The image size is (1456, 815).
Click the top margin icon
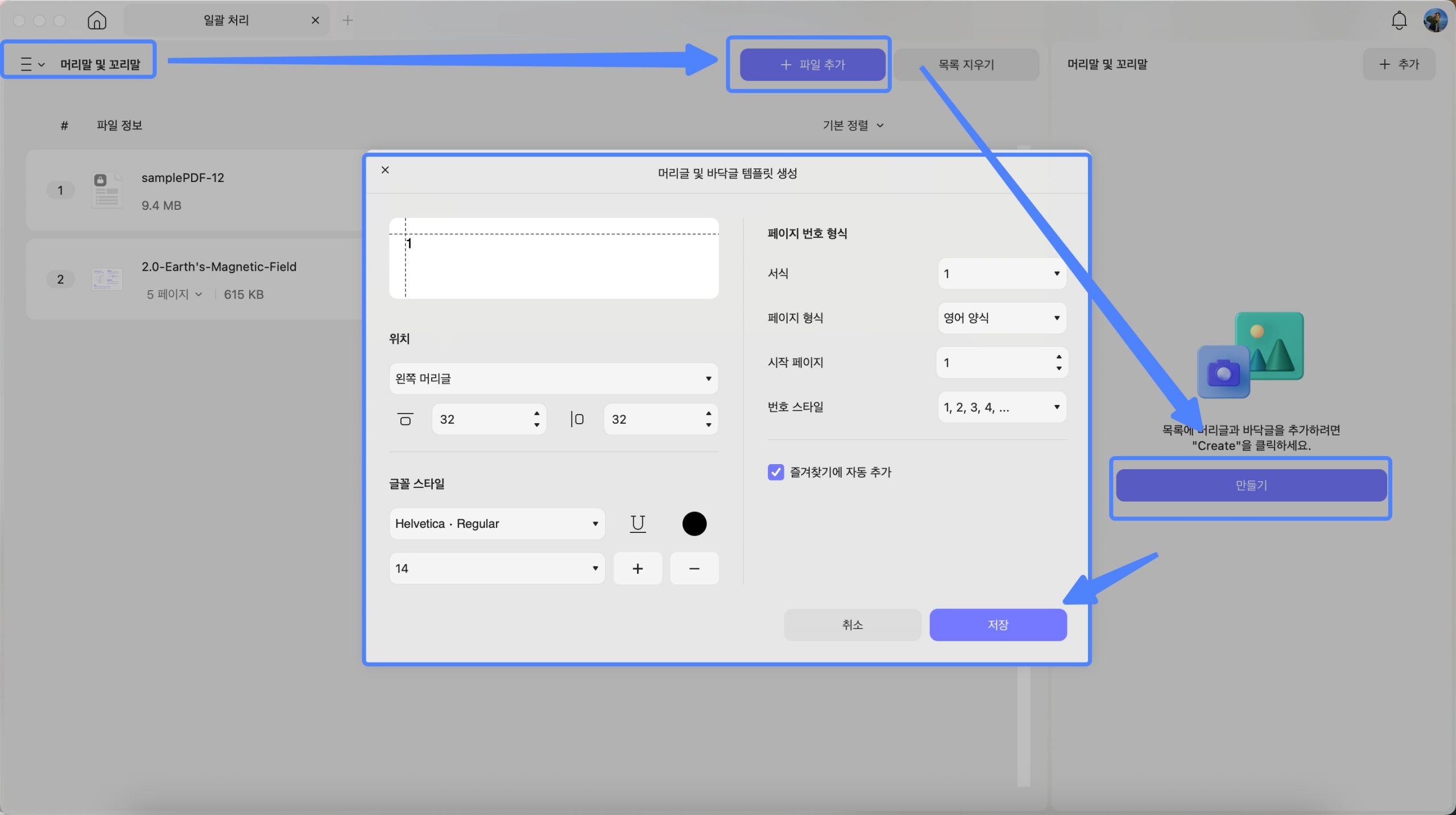tap(405, 419)
